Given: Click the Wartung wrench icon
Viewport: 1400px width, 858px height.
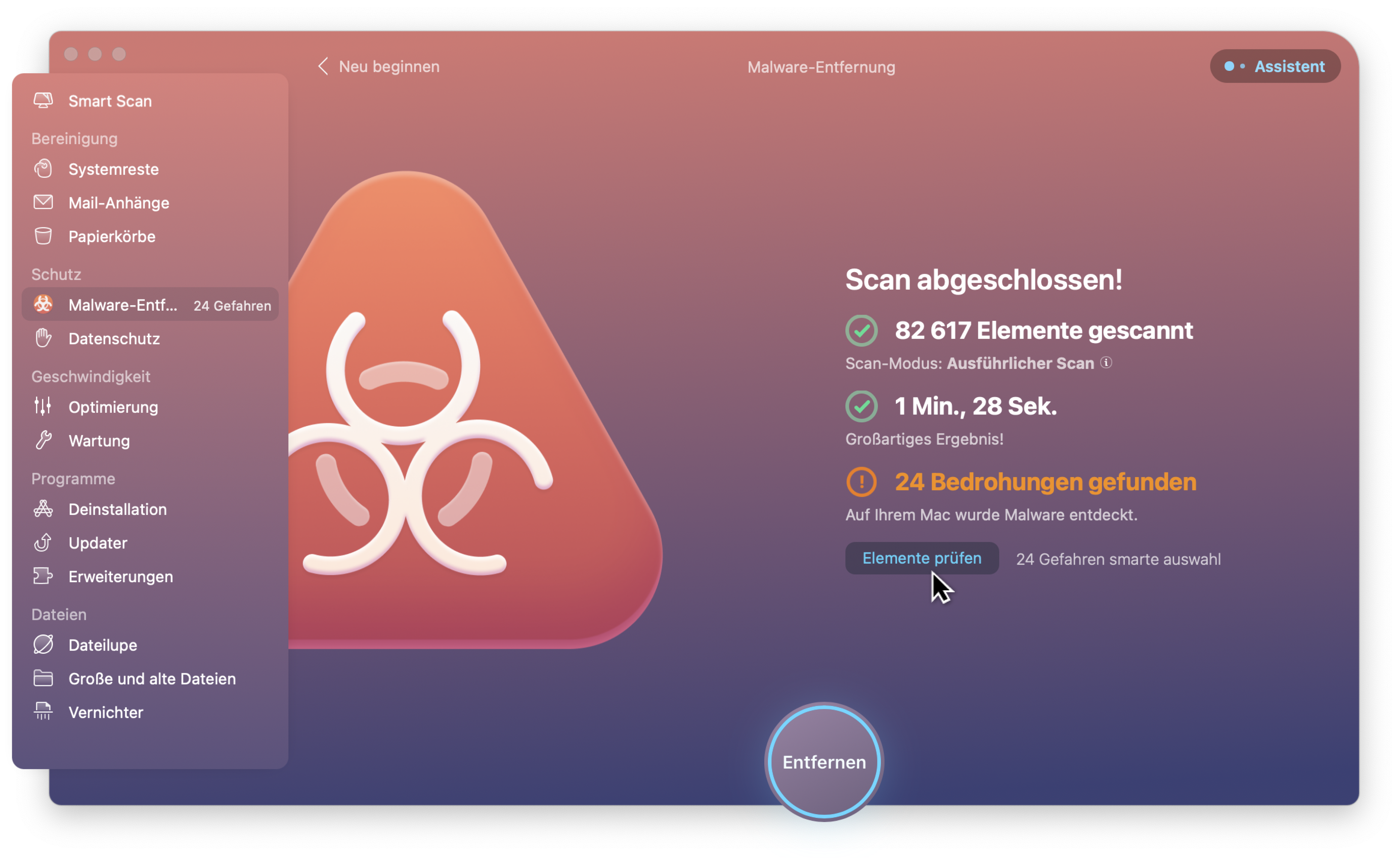Looking at the screenshot, I should pos(43,440).
